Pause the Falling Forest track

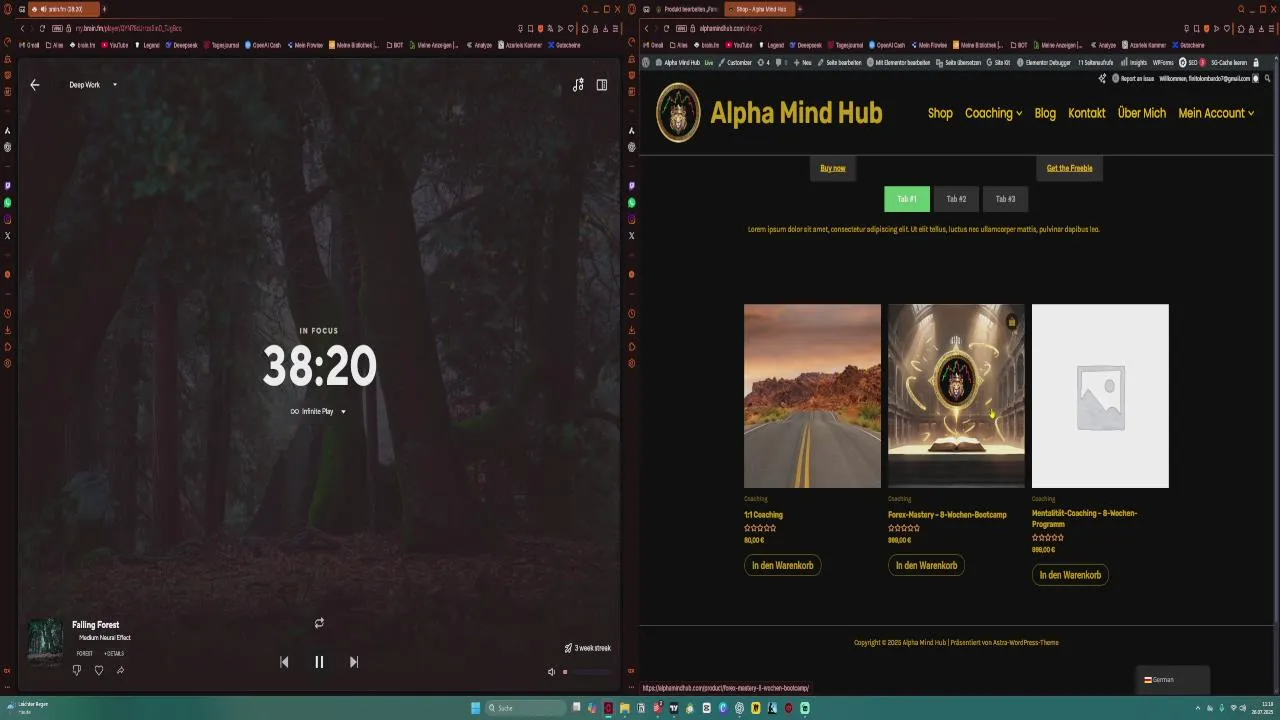319,662
